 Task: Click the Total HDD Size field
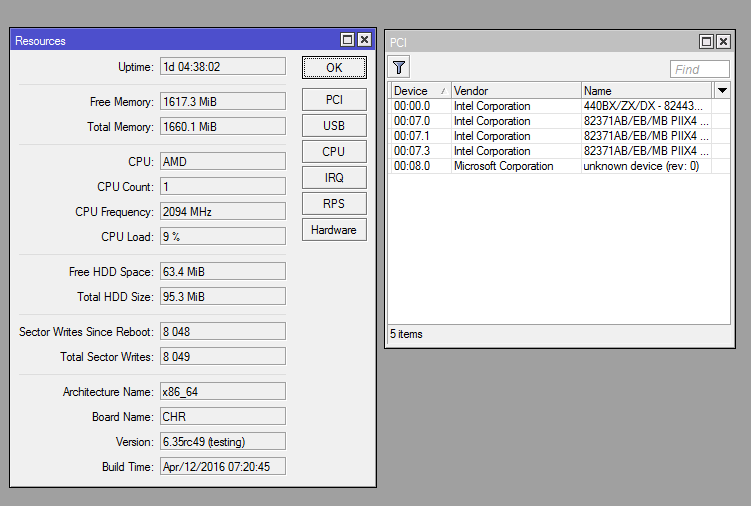[223, 296]
